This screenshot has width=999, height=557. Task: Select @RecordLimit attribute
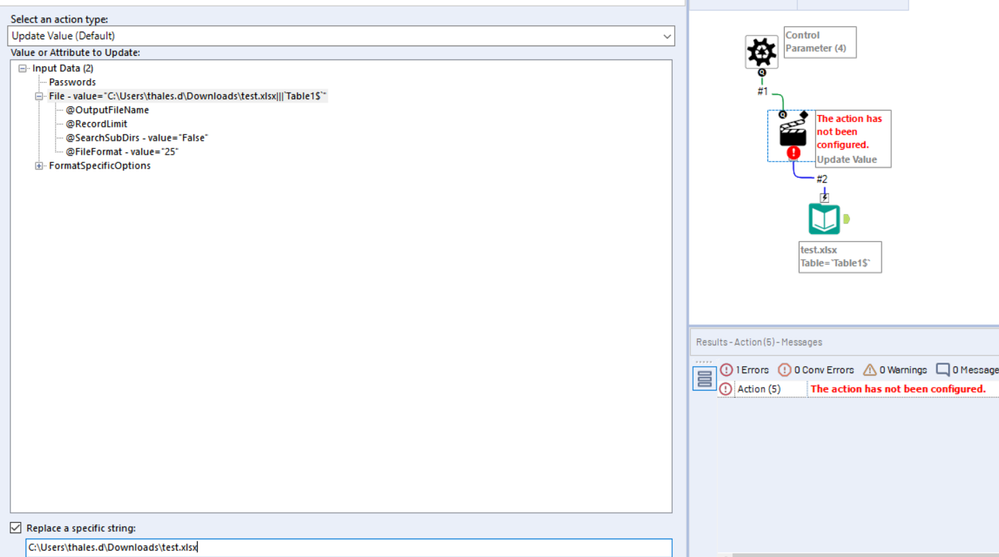pyautogui.click(x=96, y=124)
